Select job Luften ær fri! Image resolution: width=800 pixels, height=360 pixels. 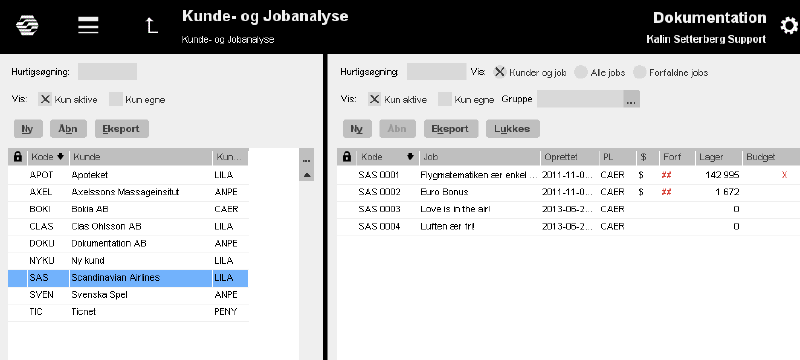pos(568,226)
